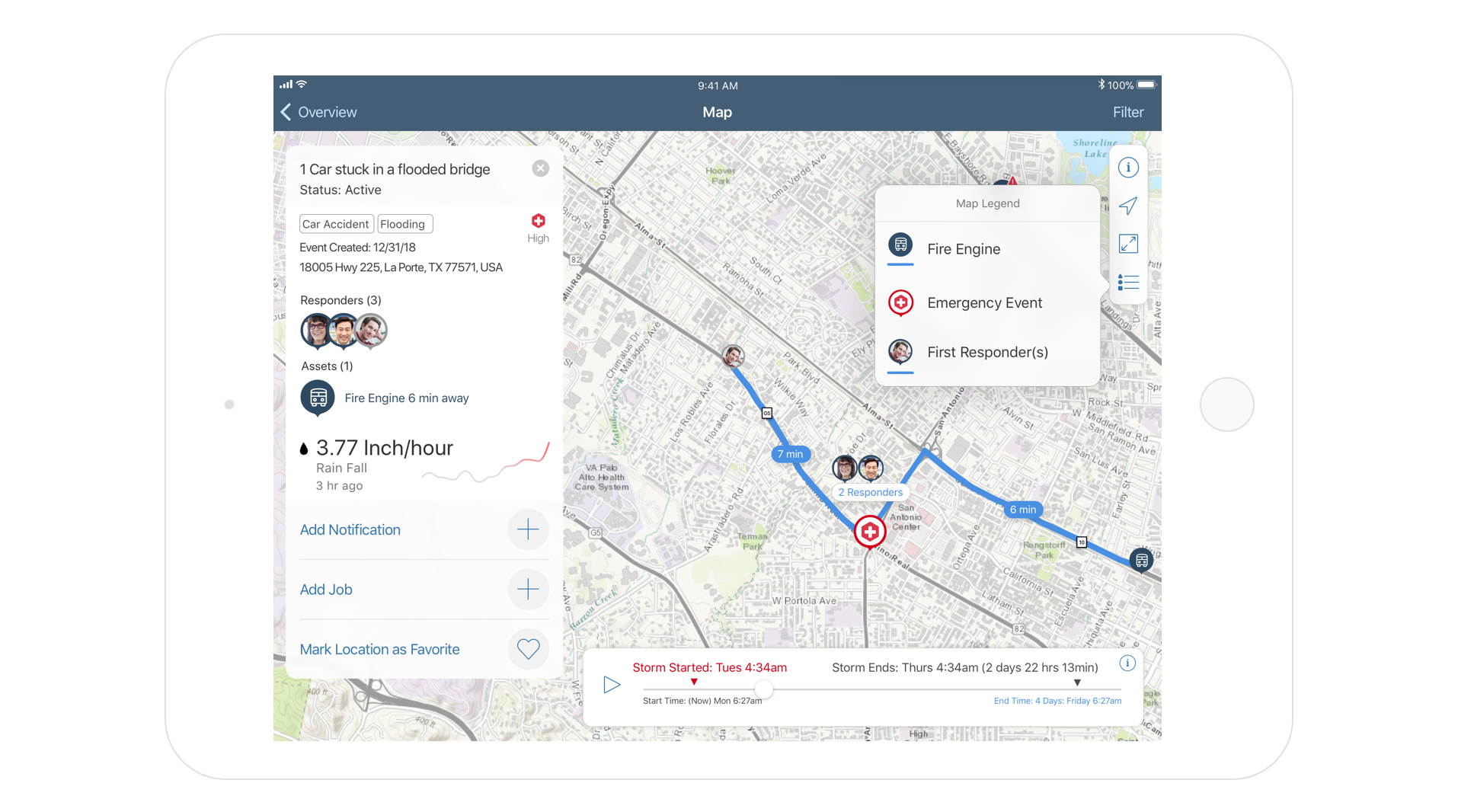The image size is (1458, 812).
Task: Click the First Responder legend avatar icon
Action: tap(900, 352)
